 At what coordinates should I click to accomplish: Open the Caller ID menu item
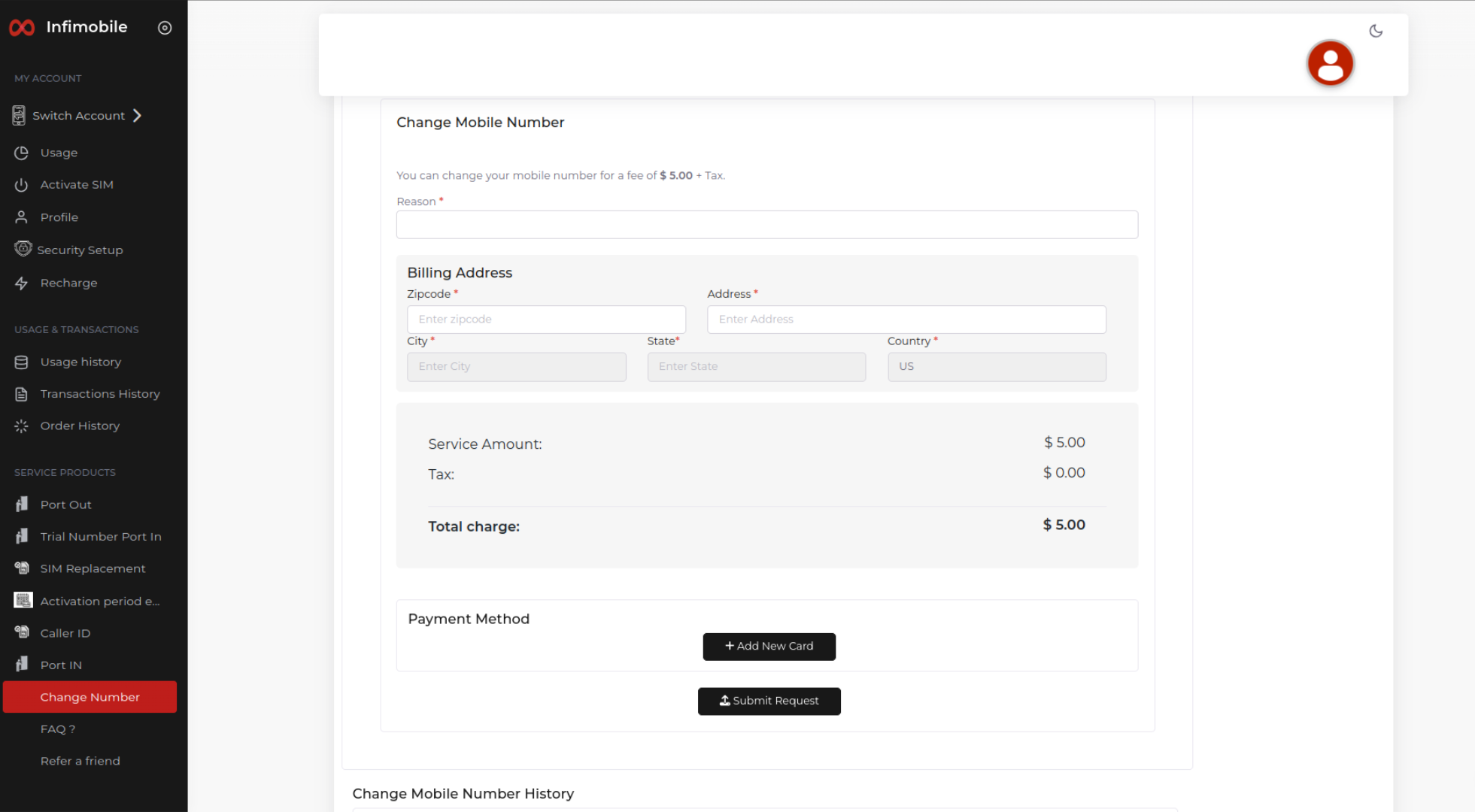[x=65, y=633]
